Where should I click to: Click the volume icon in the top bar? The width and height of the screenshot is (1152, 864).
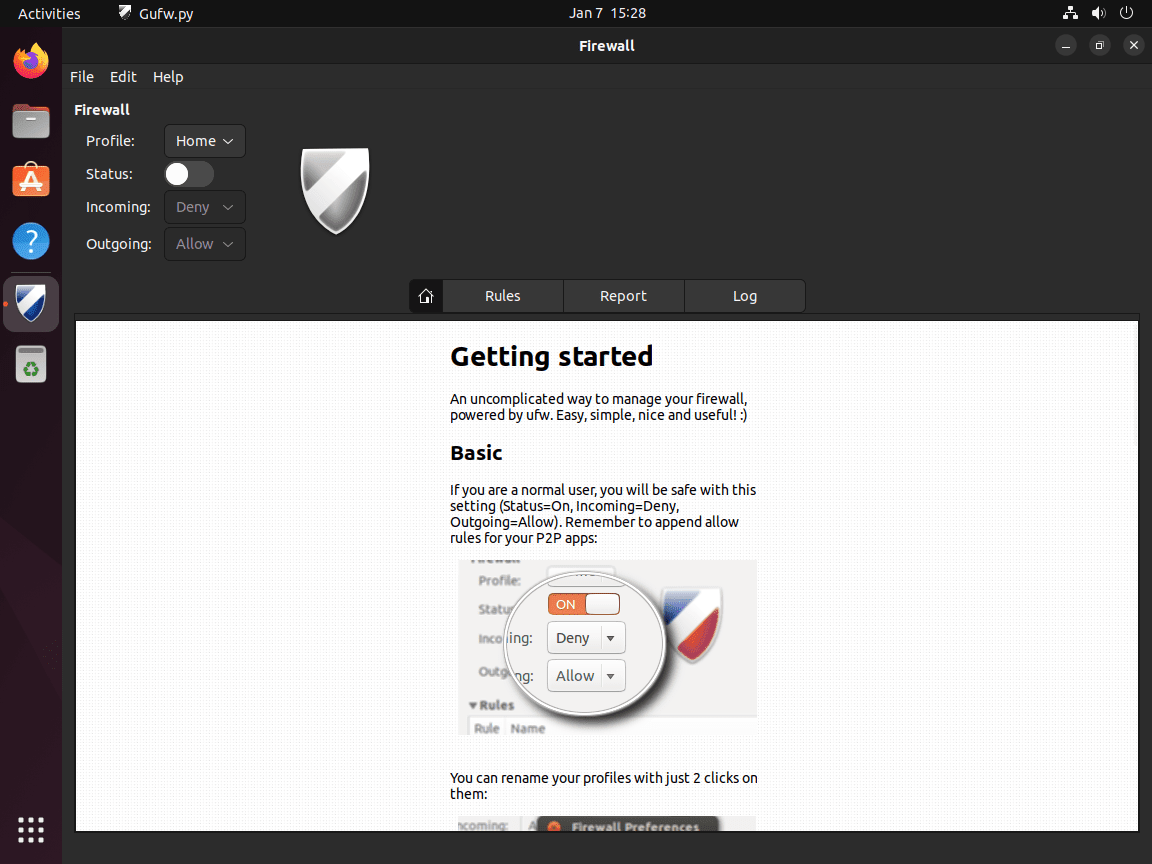tap(1098, 13)
